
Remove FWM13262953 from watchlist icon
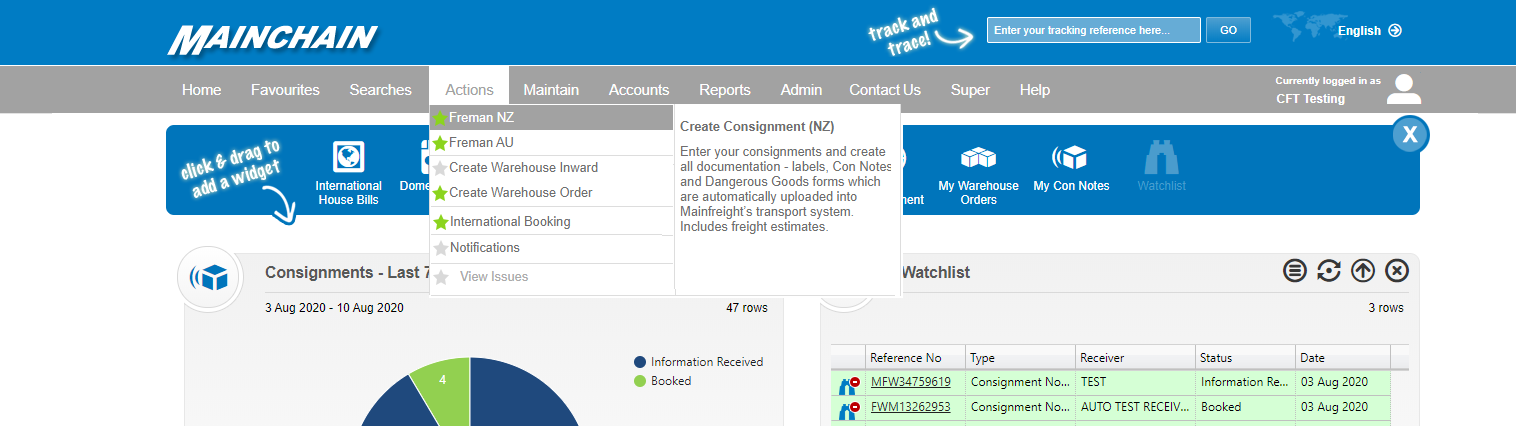[848, 409]
